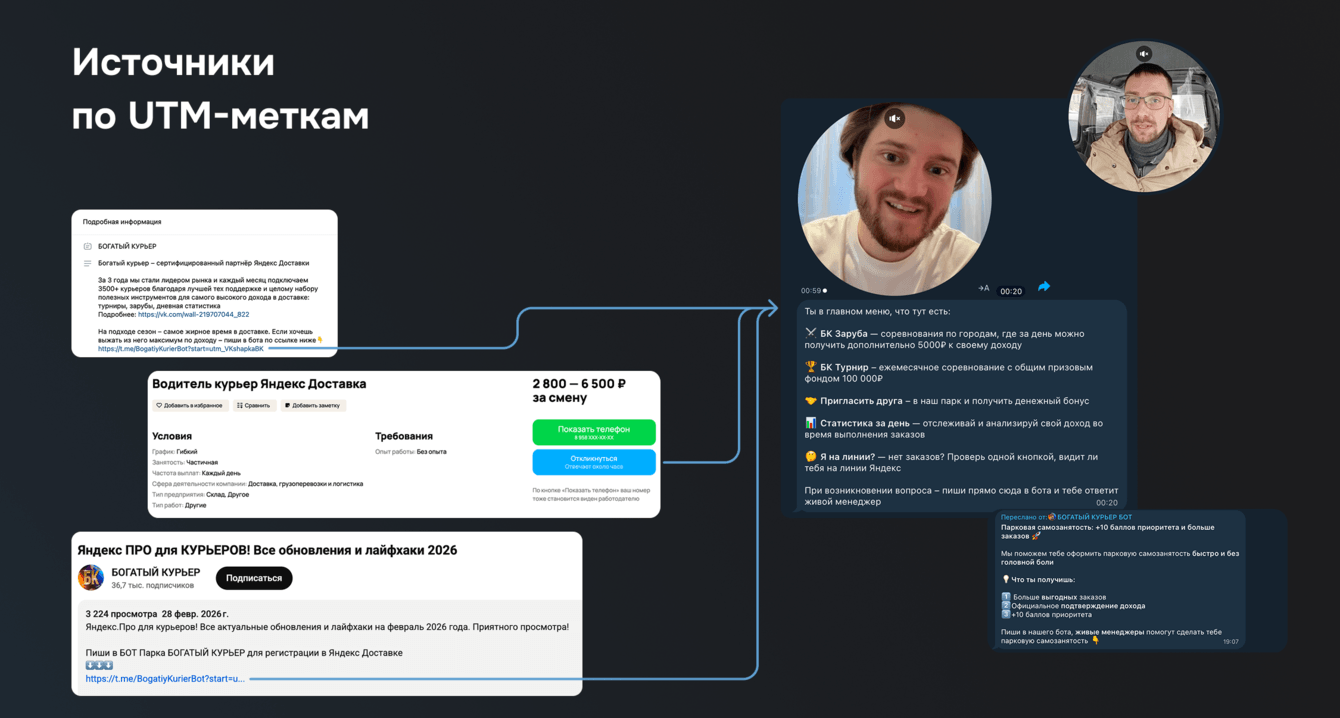Click the Требования heading in vacancy card

pos(404,436)
